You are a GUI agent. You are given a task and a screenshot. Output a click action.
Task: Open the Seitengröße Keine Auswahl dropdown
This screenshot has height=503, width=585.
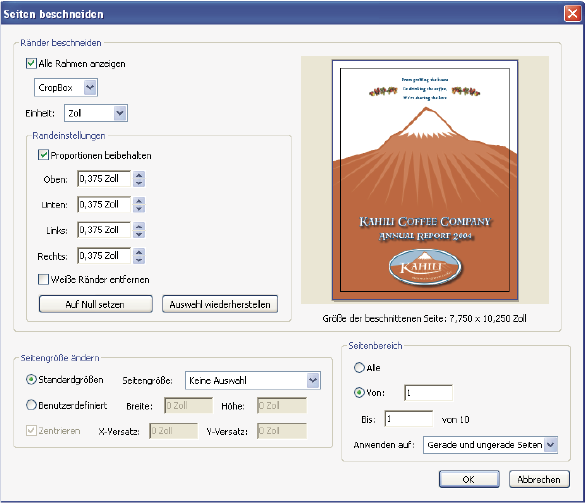(x=313, y=381)
